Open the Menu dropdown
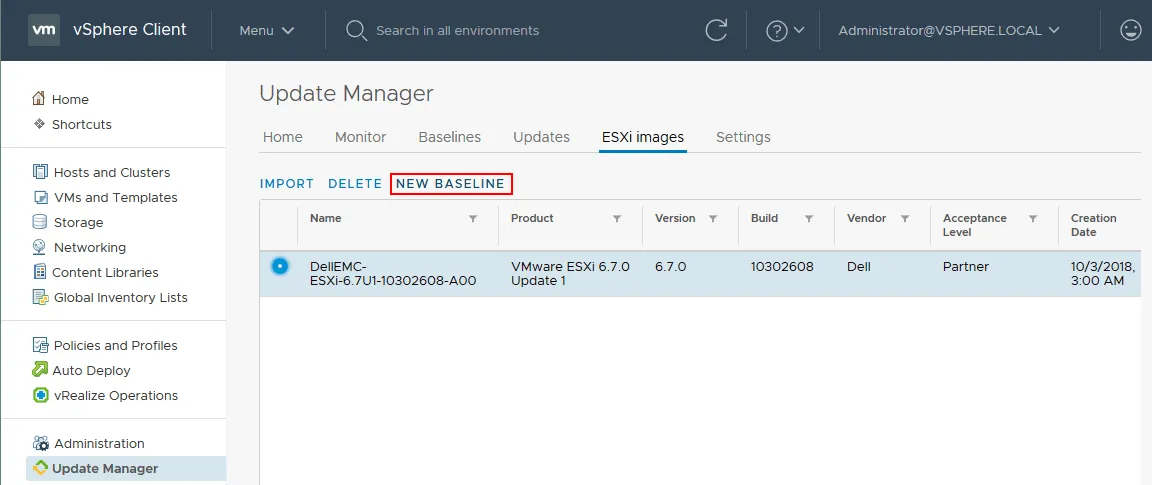Viewport: 1152px width, 485px height. [266, 30]
